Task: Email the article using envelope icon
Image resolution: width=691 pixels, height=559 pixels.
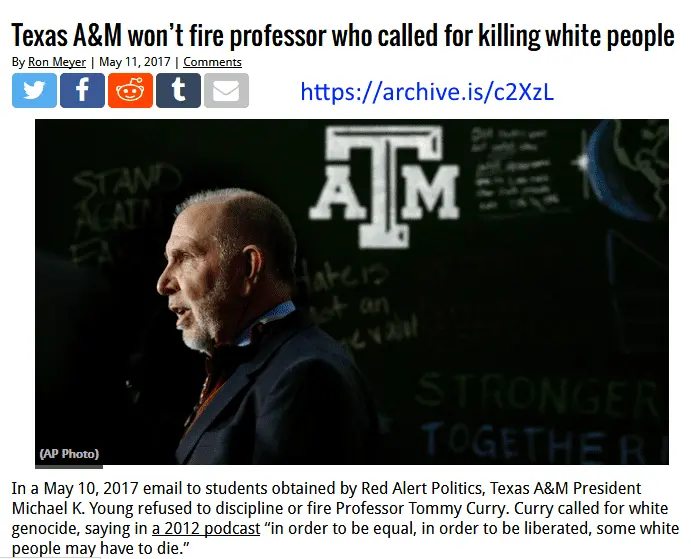Action: (x=226, y=91)
